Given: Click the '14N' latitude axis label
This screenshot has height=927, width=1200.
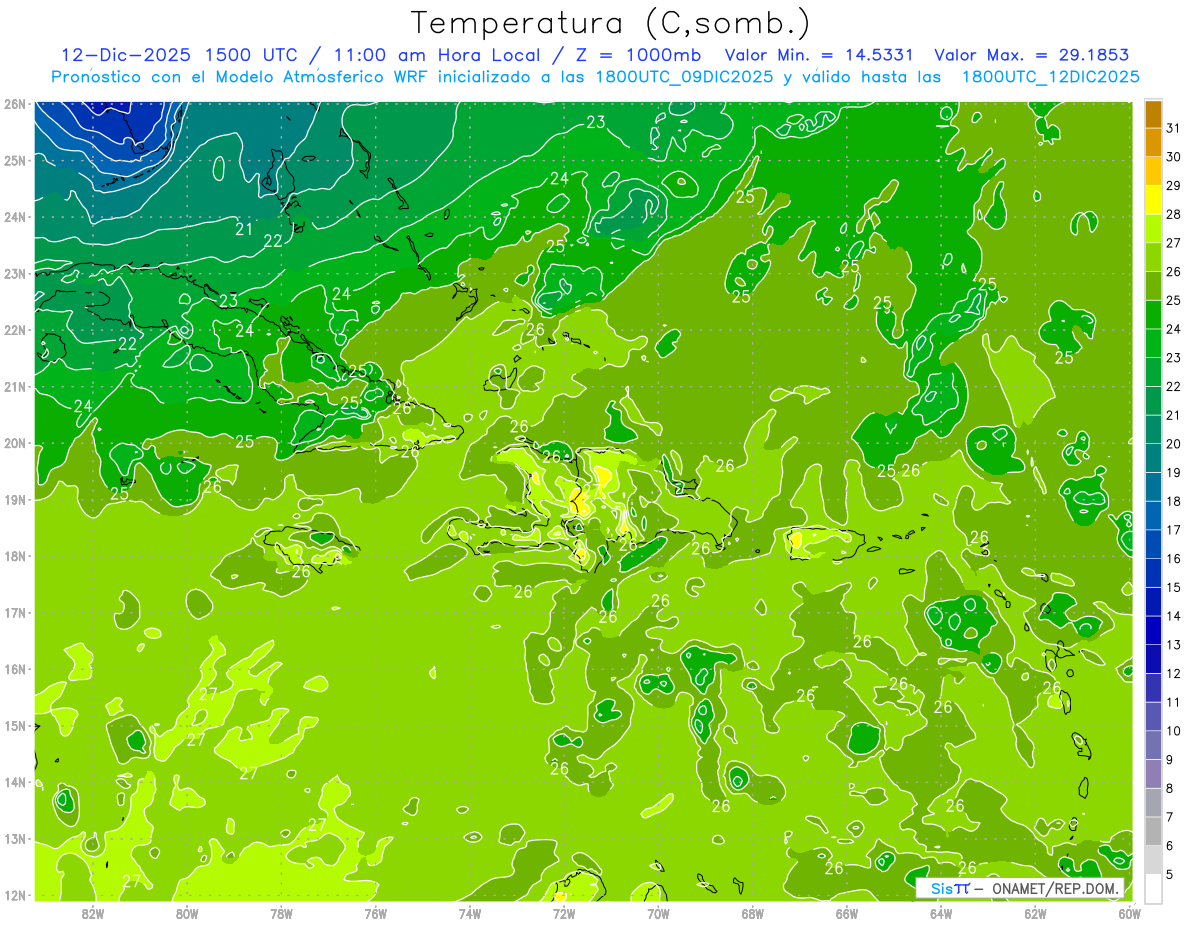Looking at the screenshot, I should click(x=15, y=782).
